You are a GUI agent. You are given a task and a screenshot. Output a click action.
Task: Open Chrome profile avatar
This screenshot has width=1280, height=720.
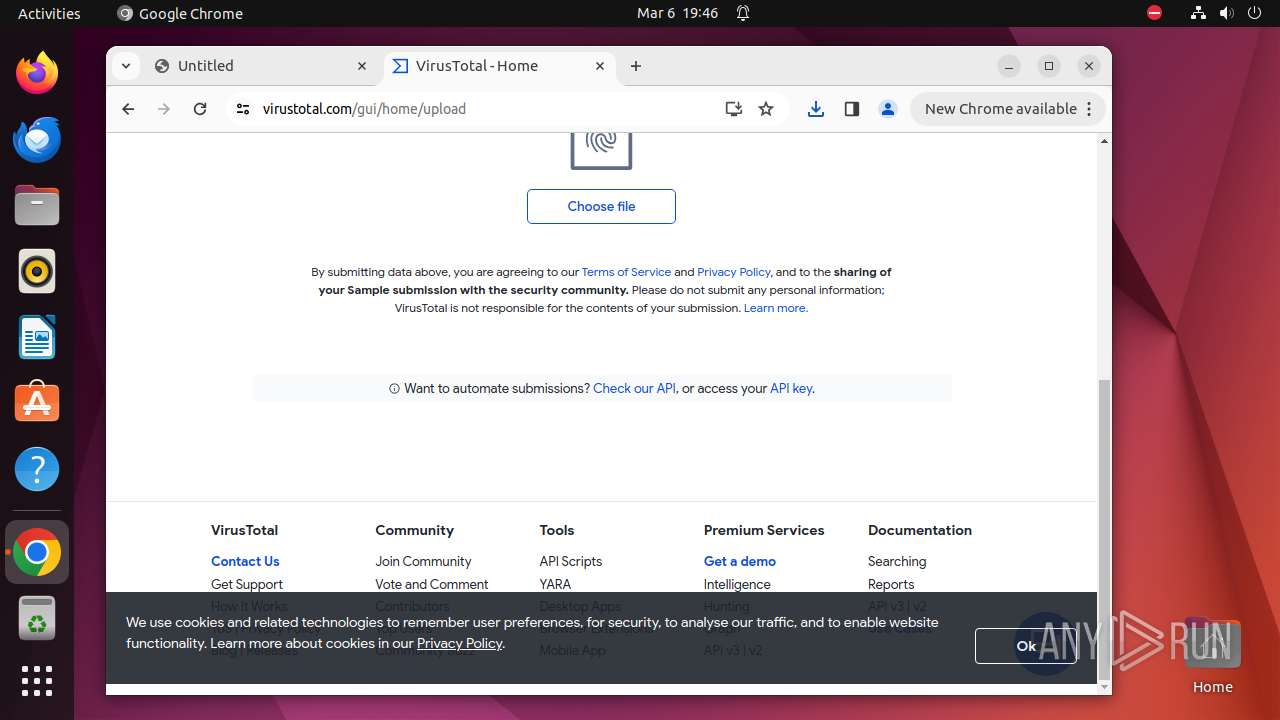click(x=887, y=109)
